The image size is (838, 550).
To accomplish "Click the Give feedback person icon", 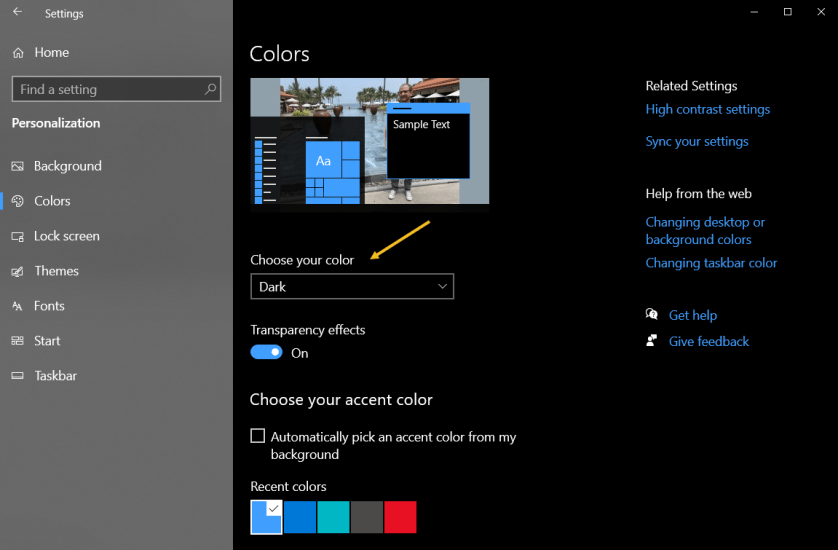I will pyautogui.click(x=652, y=341).
